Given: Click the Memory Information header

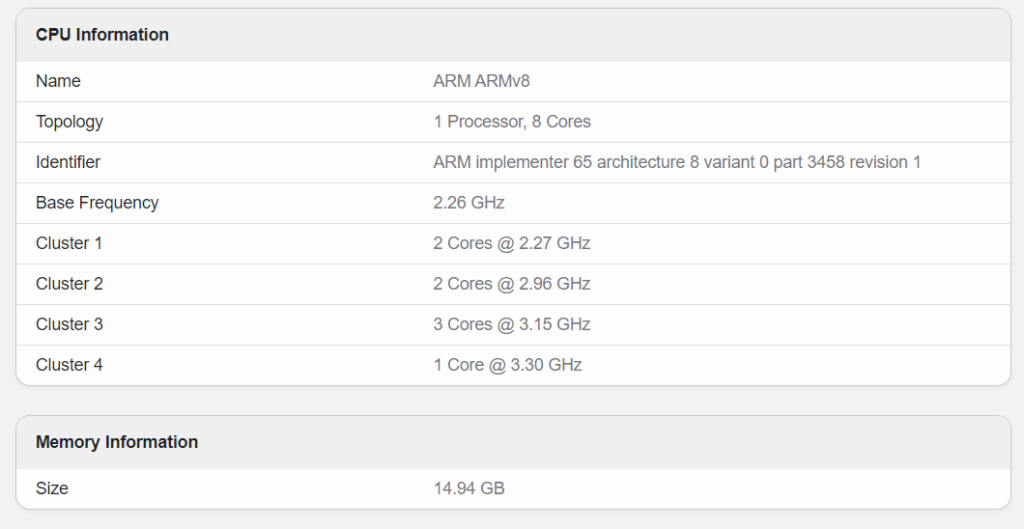Looking at the screenshot, I should tap(117, 442).
